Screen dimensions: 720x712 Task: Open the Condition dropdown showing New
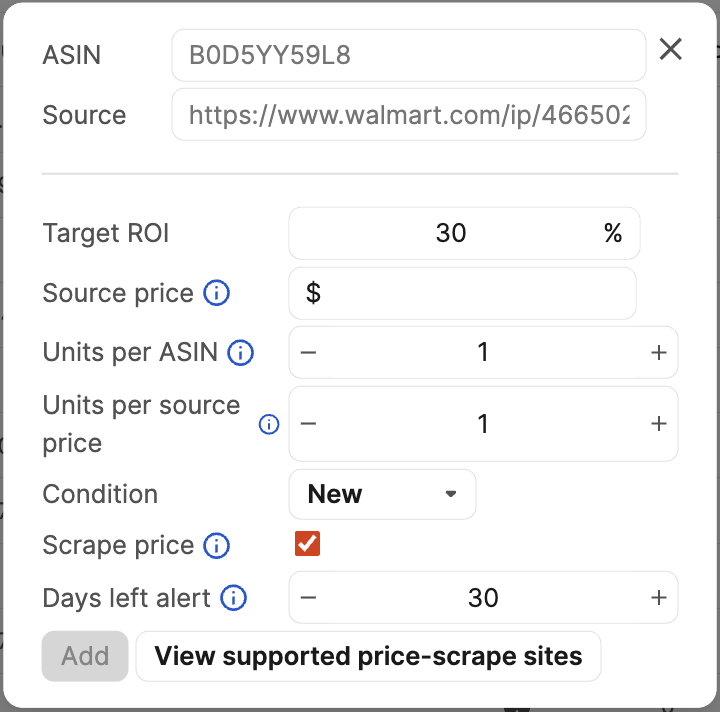[x=382, y=494]
